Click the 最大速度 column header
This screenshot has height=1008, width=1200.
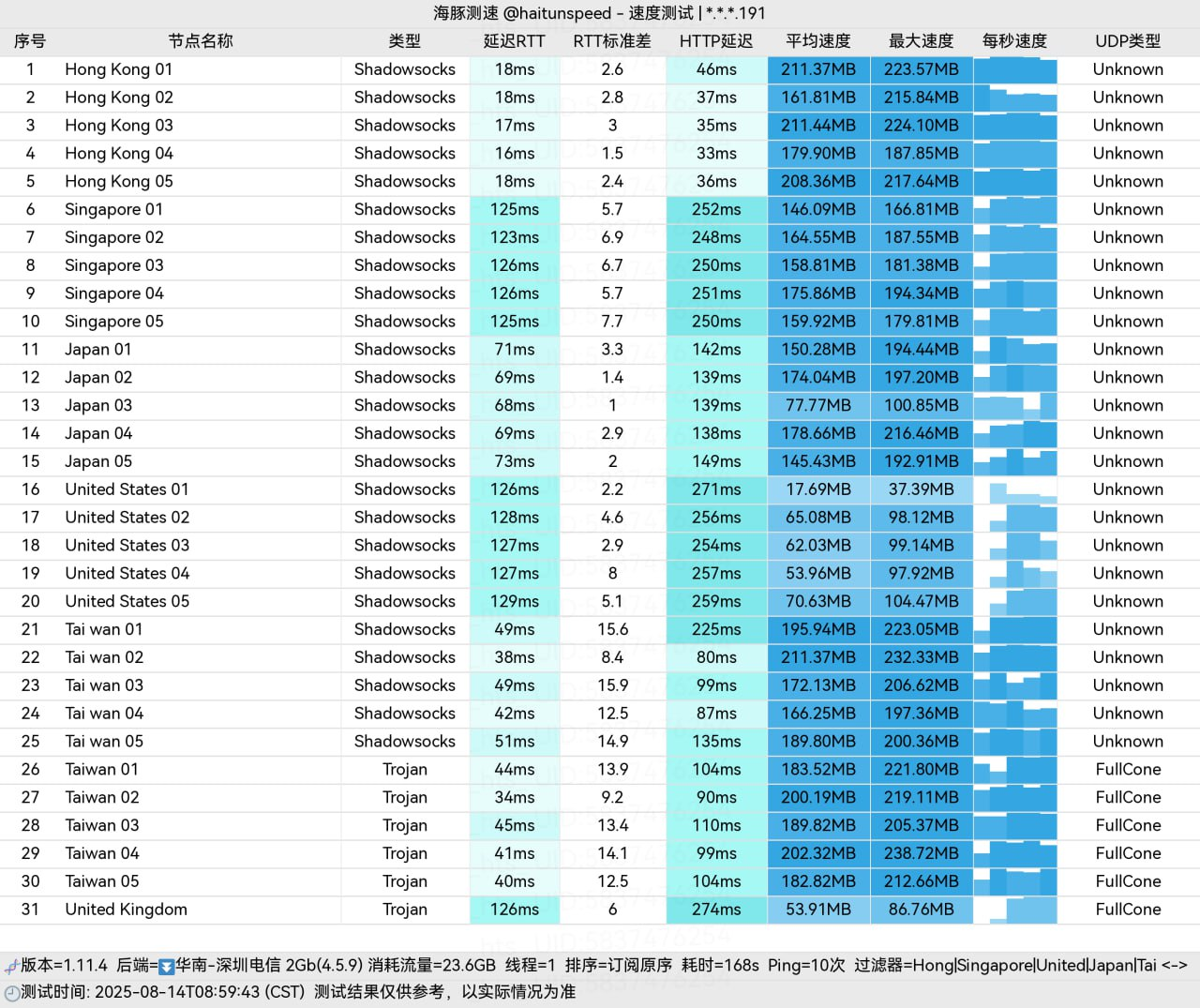921,41
